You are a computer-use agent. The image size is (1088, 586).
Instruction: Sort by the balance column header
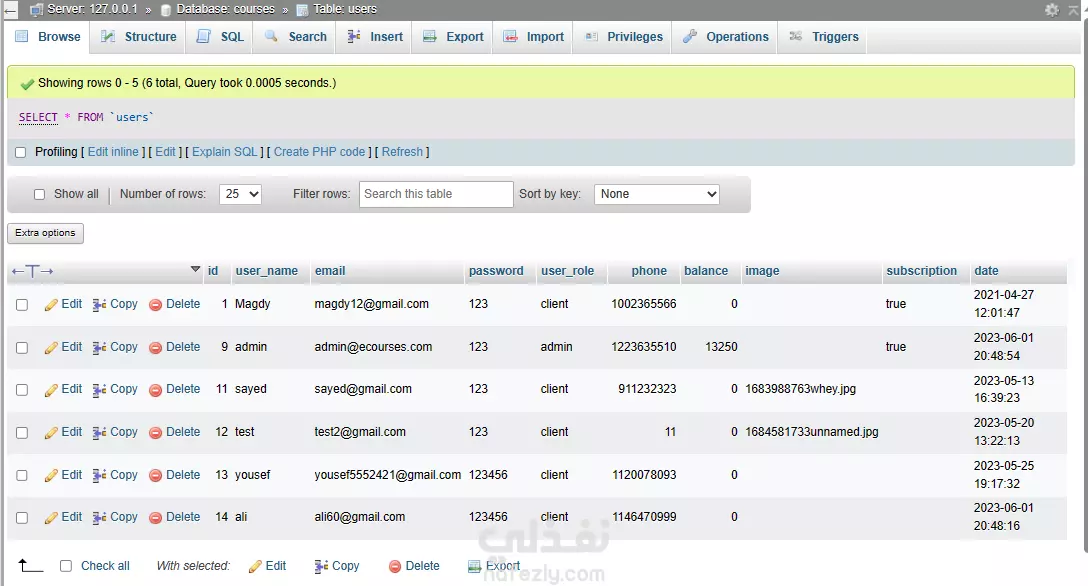coord(706,271)
